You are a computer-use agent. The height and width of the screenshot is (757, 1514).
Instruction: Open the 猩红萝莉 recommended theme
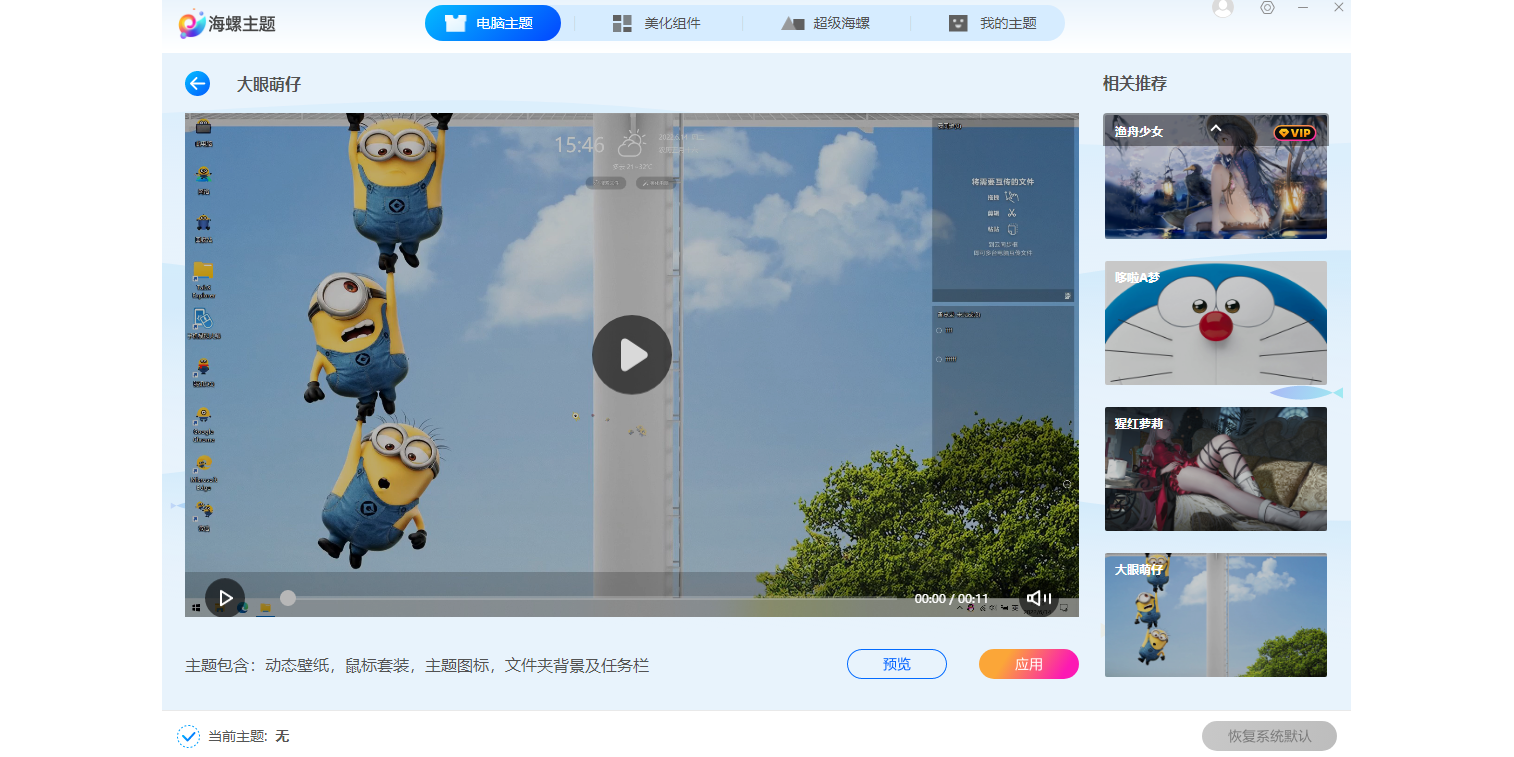[1215, 468]
